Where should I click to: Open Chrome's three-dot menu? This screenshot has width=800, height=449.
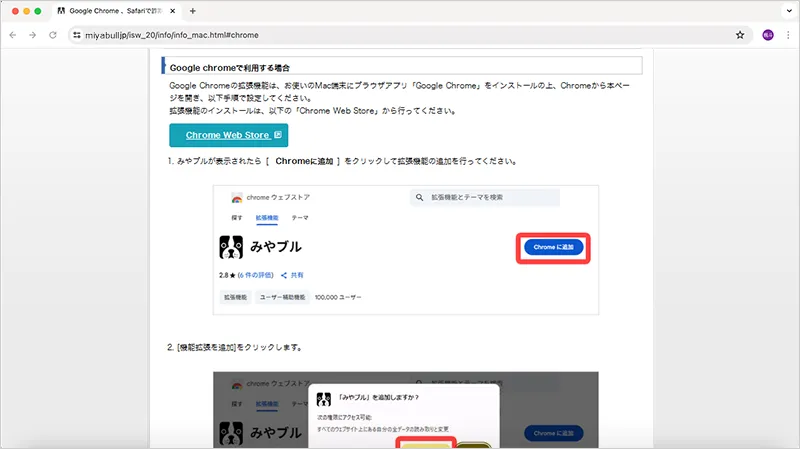click(x=788, y=35)
